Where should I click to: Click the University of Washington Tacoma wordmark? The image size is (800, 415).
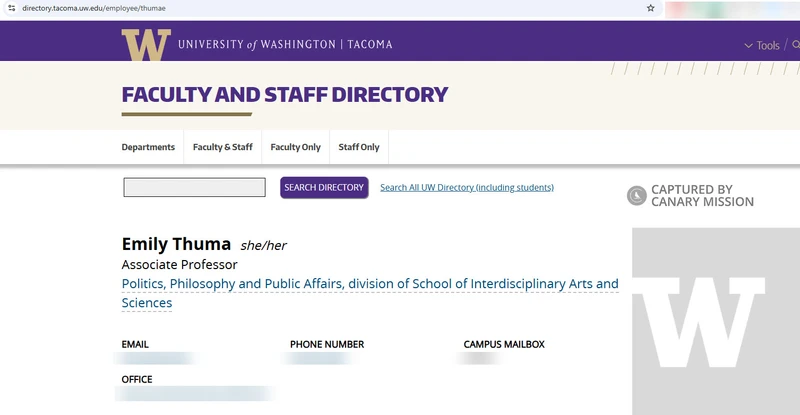pos(285,45)
